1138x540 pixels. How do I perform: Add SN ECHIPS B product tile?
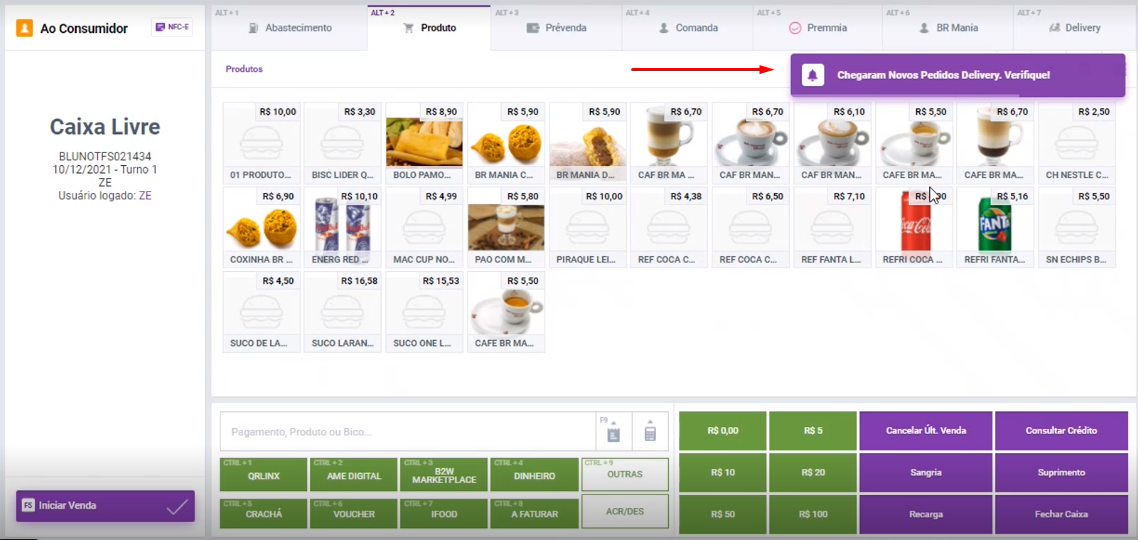coord(1077,227)
